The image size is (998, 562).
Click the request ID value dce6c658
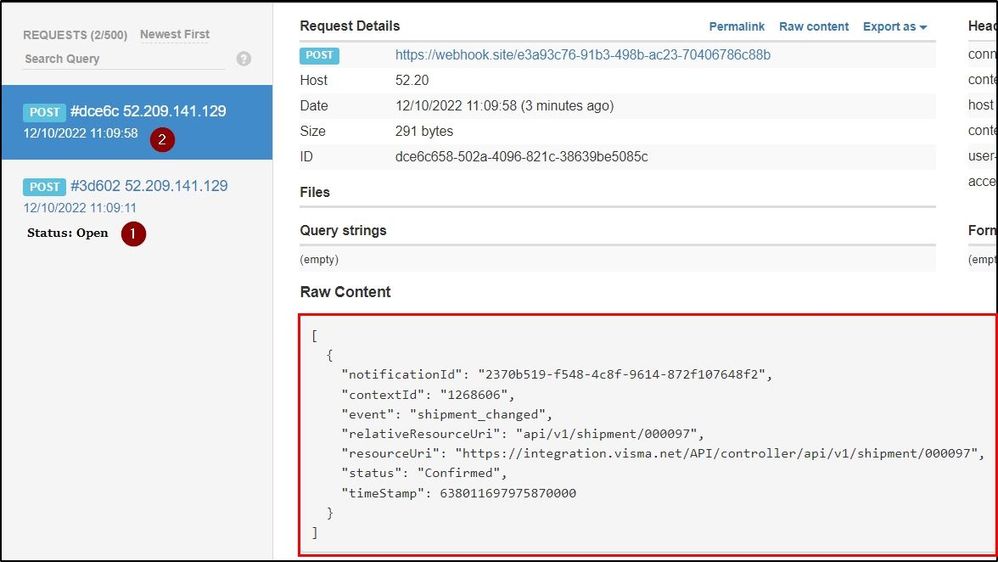tap(521, 157)
